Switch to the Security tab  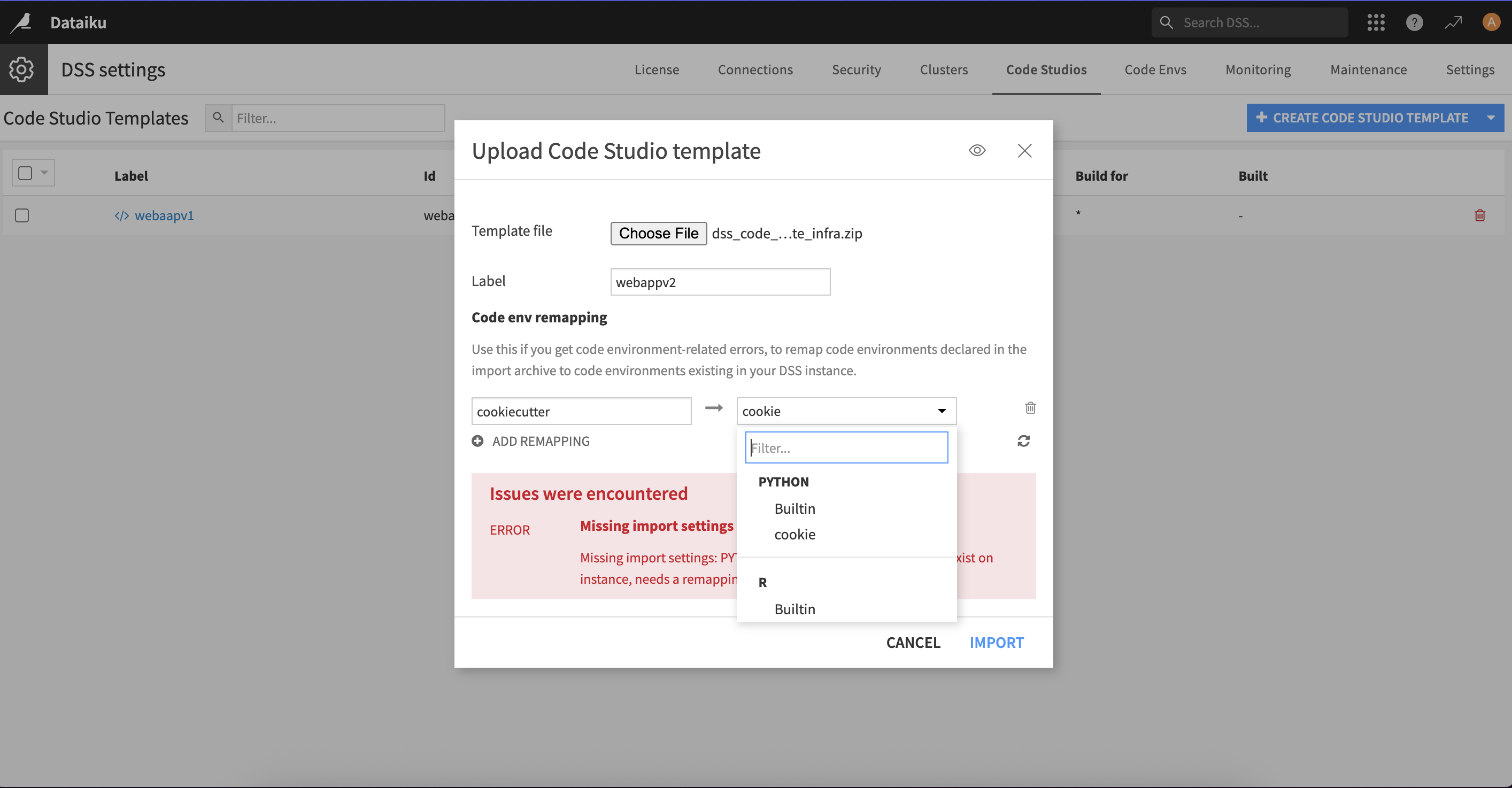857,69
